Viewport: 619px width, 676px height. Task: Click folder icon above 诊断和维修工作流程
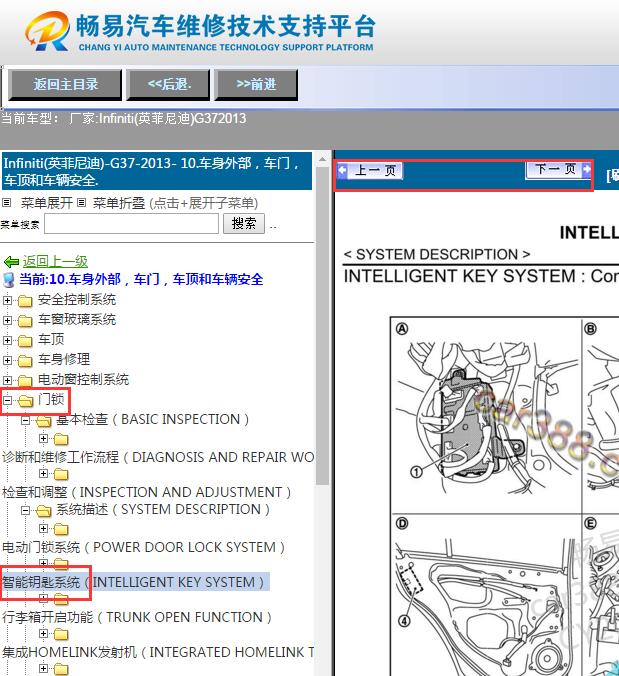tap(61, 439)
